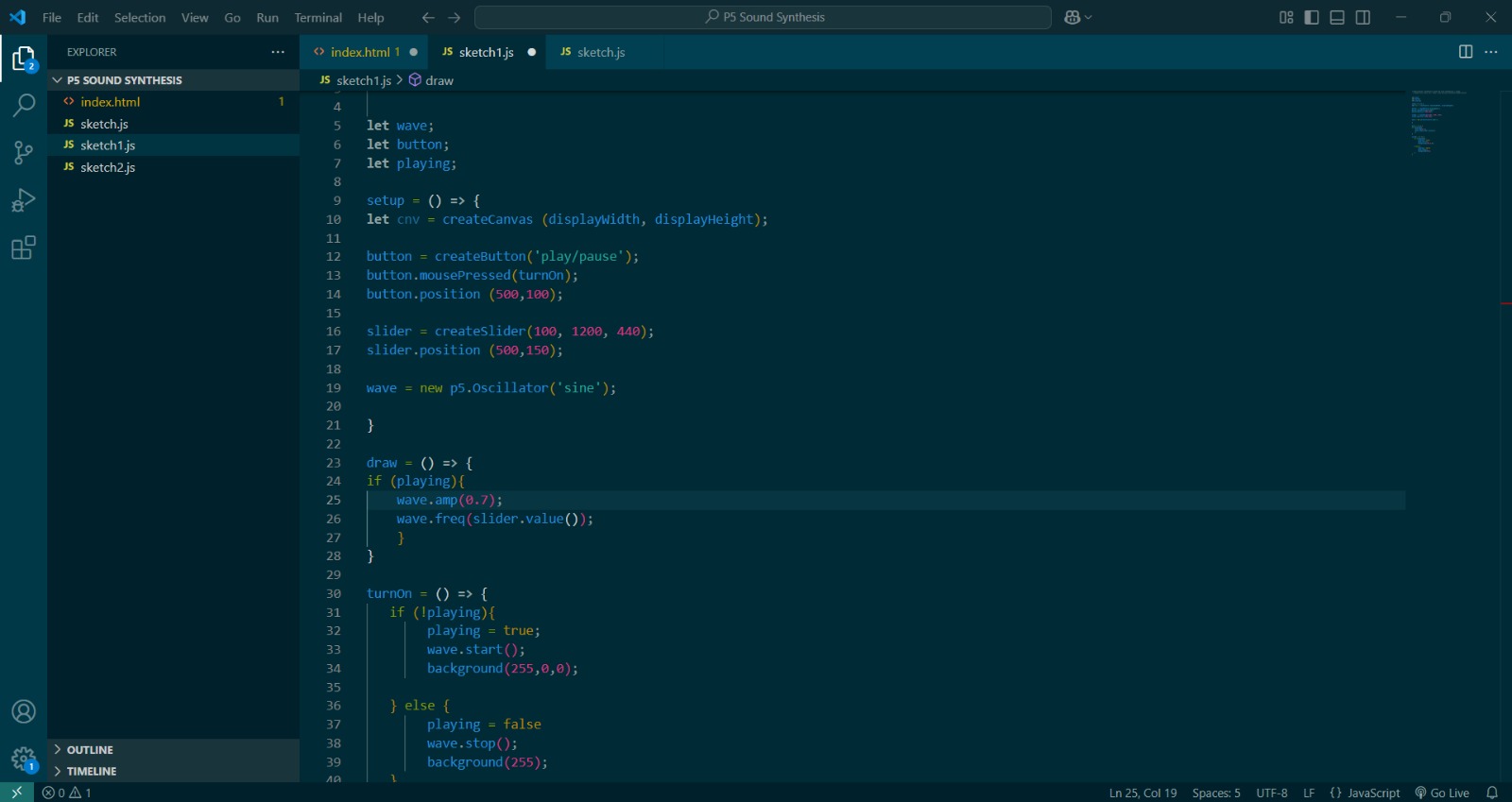Open index.html in the Explorer tree
This screenshot has height=802, width=1512.
(173, 102)
